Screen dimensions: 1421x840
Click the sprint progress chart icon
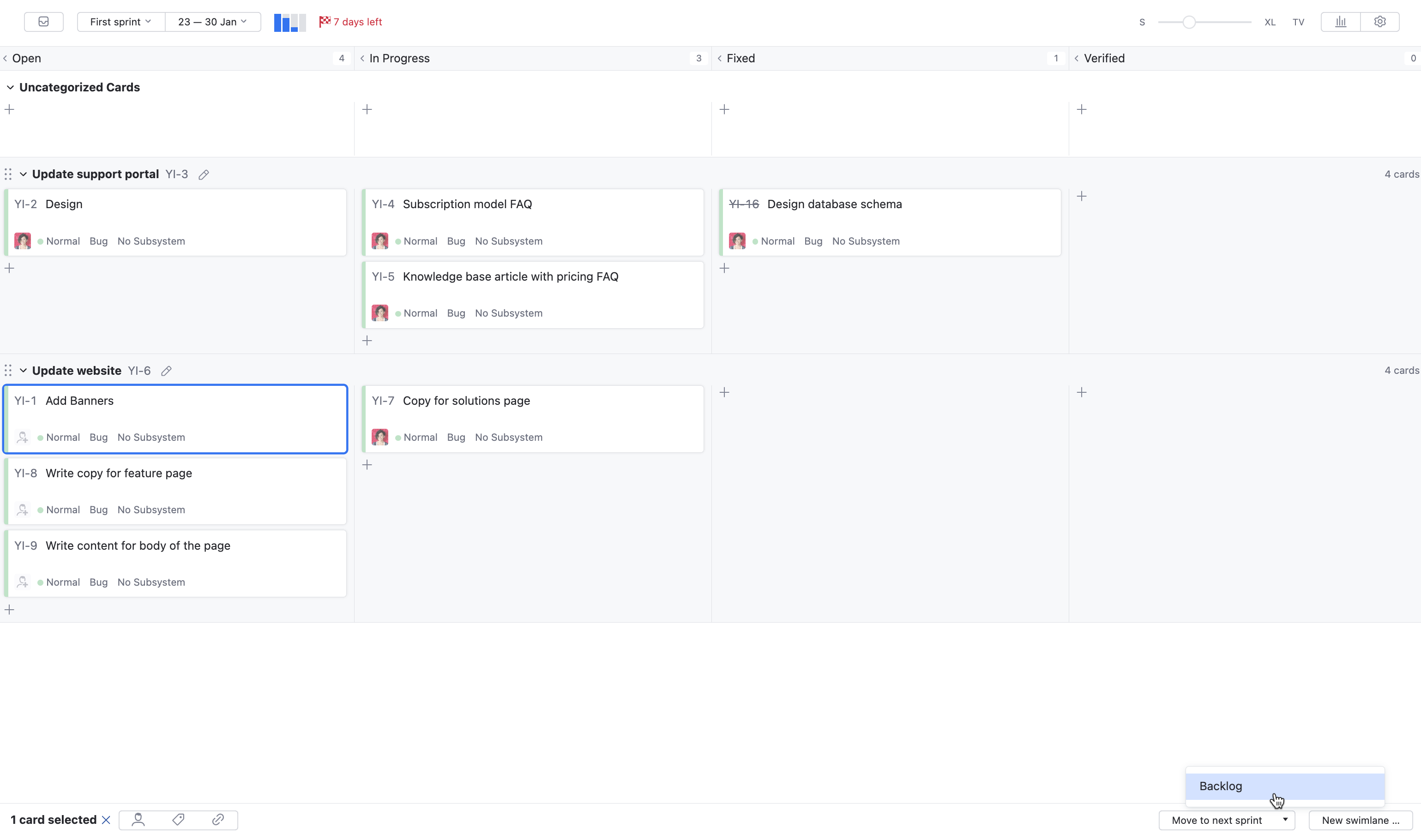pyautogui.click(x=289, y=22)
